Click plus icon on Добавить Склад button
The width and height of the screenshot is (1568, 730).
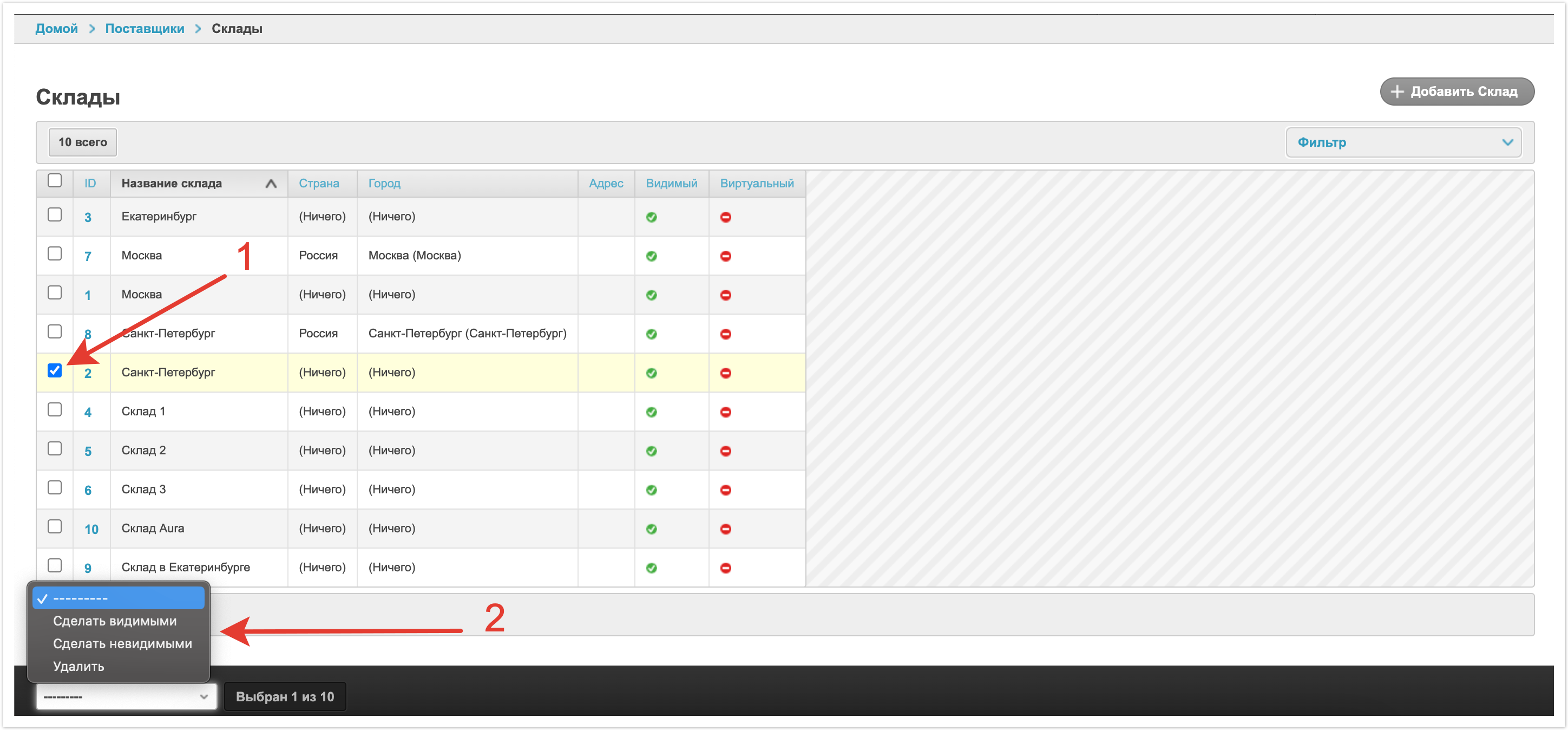1398,92
